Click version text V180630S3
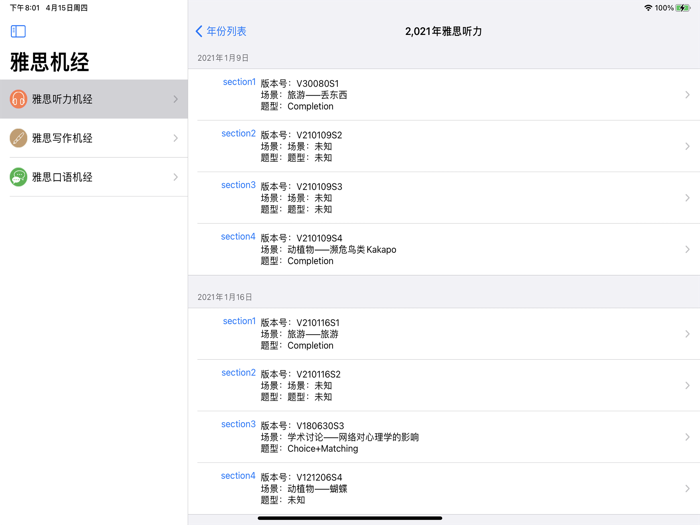The height and width of the screenshot is (525, 700). (320, 425)
